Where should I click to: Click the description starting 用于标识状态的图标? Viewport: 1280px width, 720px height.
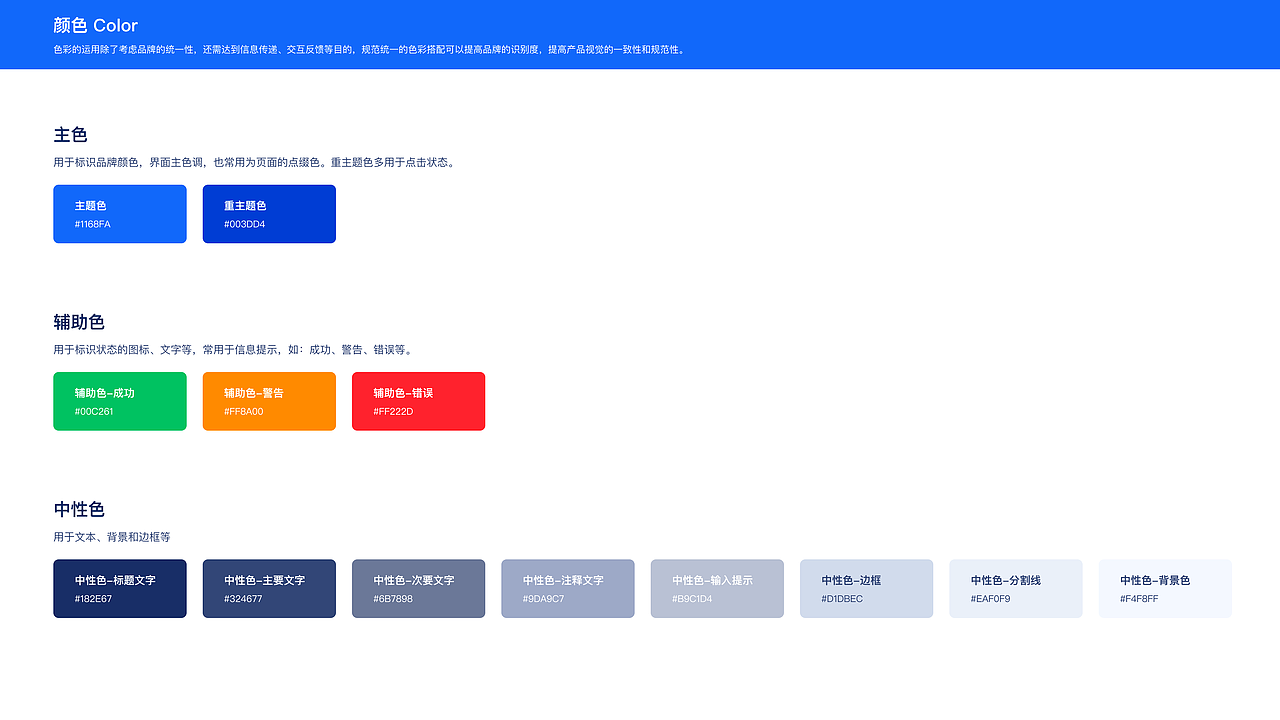click(233, 350)
